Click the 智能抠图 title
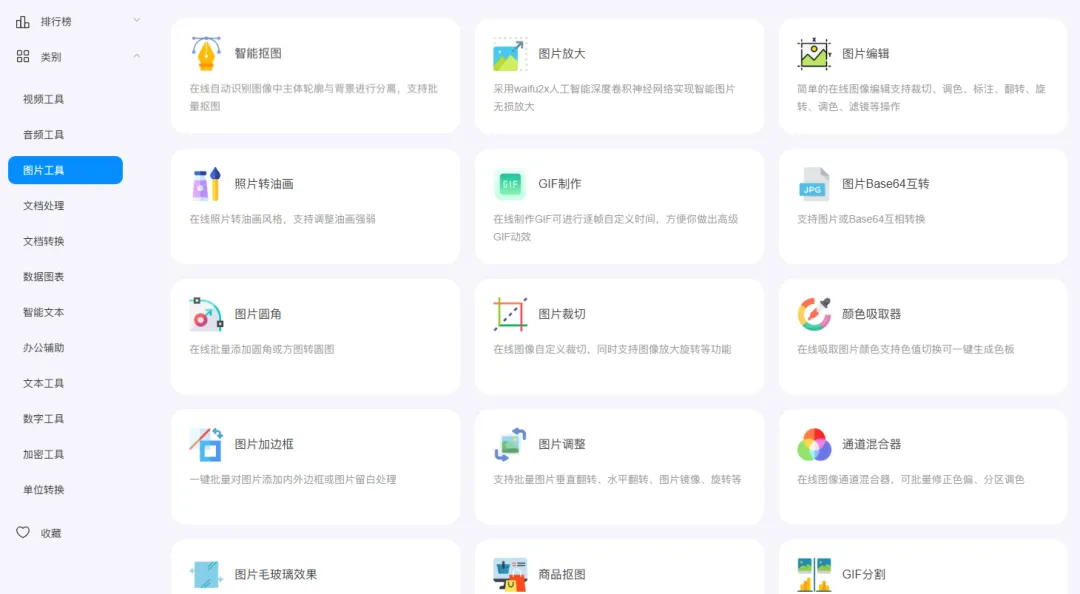 pyautogui.click(x=258, y=54)
